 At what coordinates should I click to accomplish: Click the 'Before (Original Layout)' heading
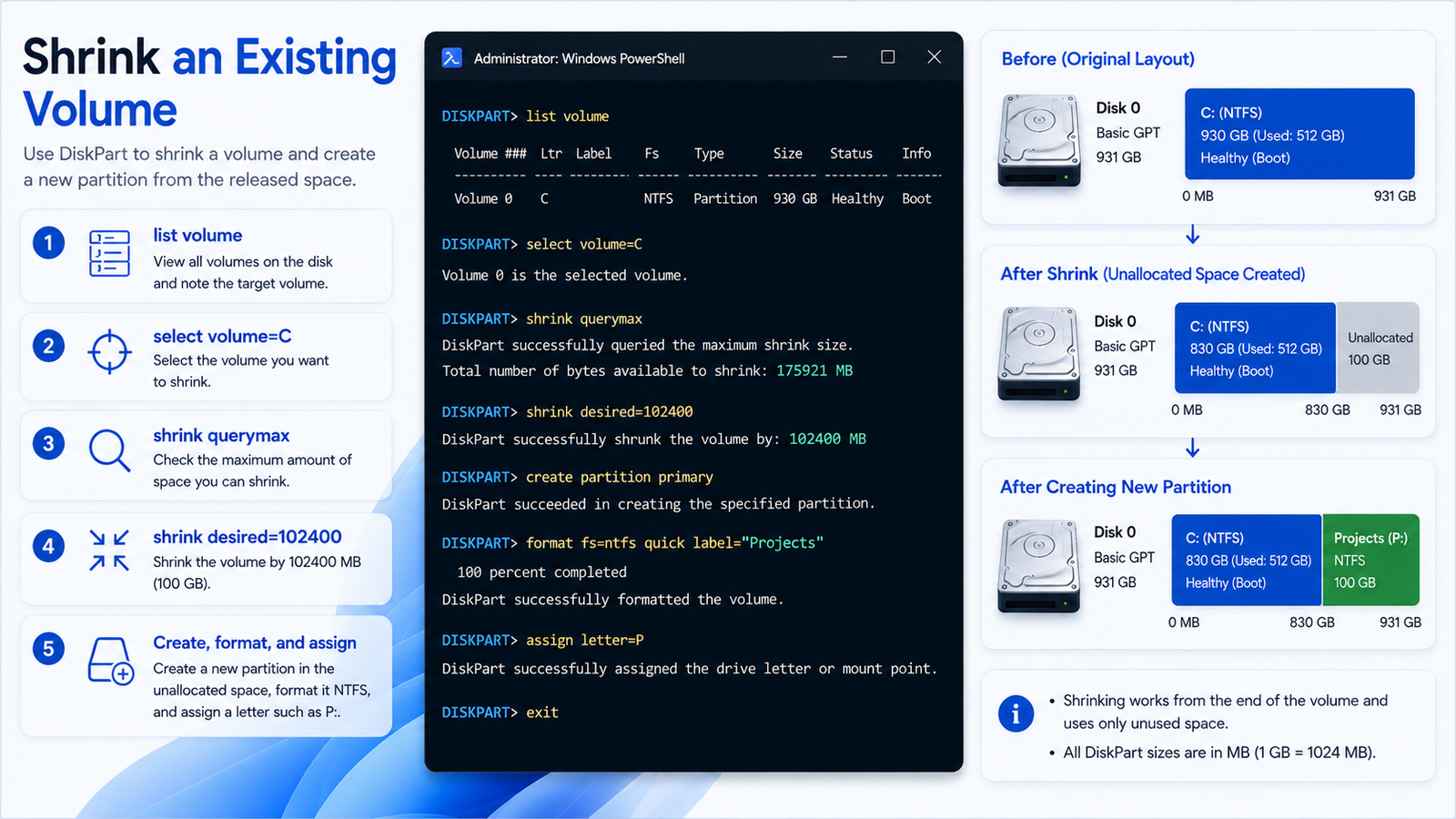(1097, 59)
